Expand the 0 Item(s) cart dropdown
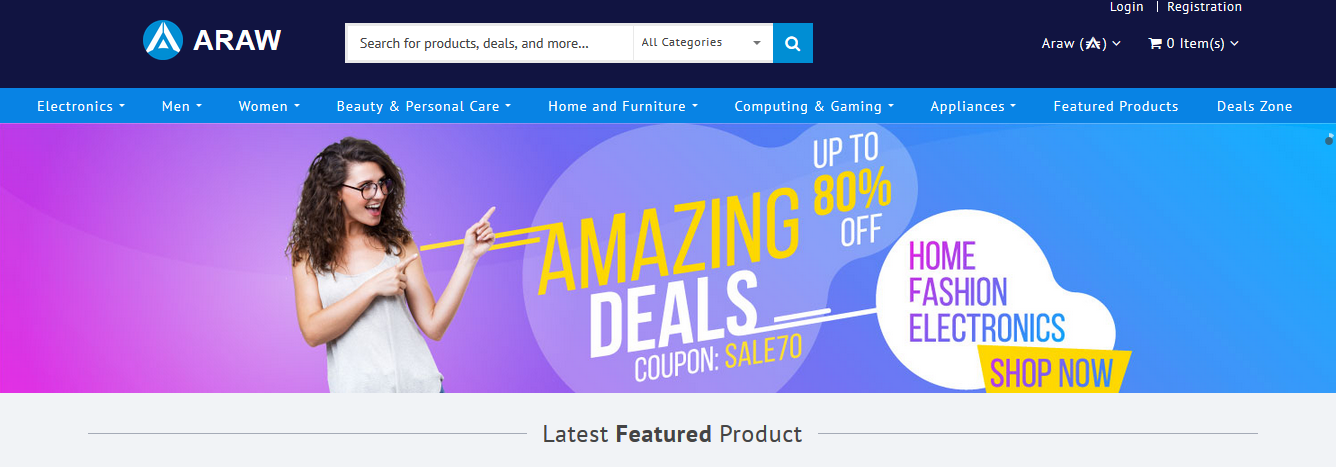Viewport: 1336px width, 467px height. [x=1194, y=43]
